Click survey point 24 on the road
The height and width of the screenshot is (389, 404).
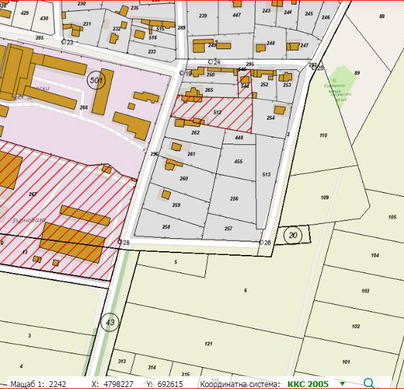(x=214, y=62)
